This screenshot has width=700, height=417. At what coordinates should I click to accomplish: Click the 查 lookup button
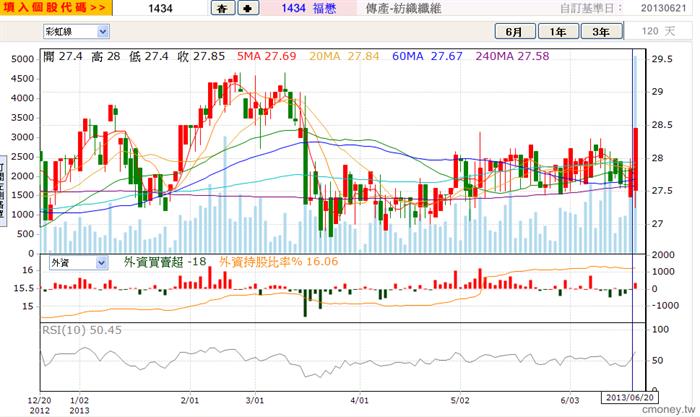pos(222,8)
